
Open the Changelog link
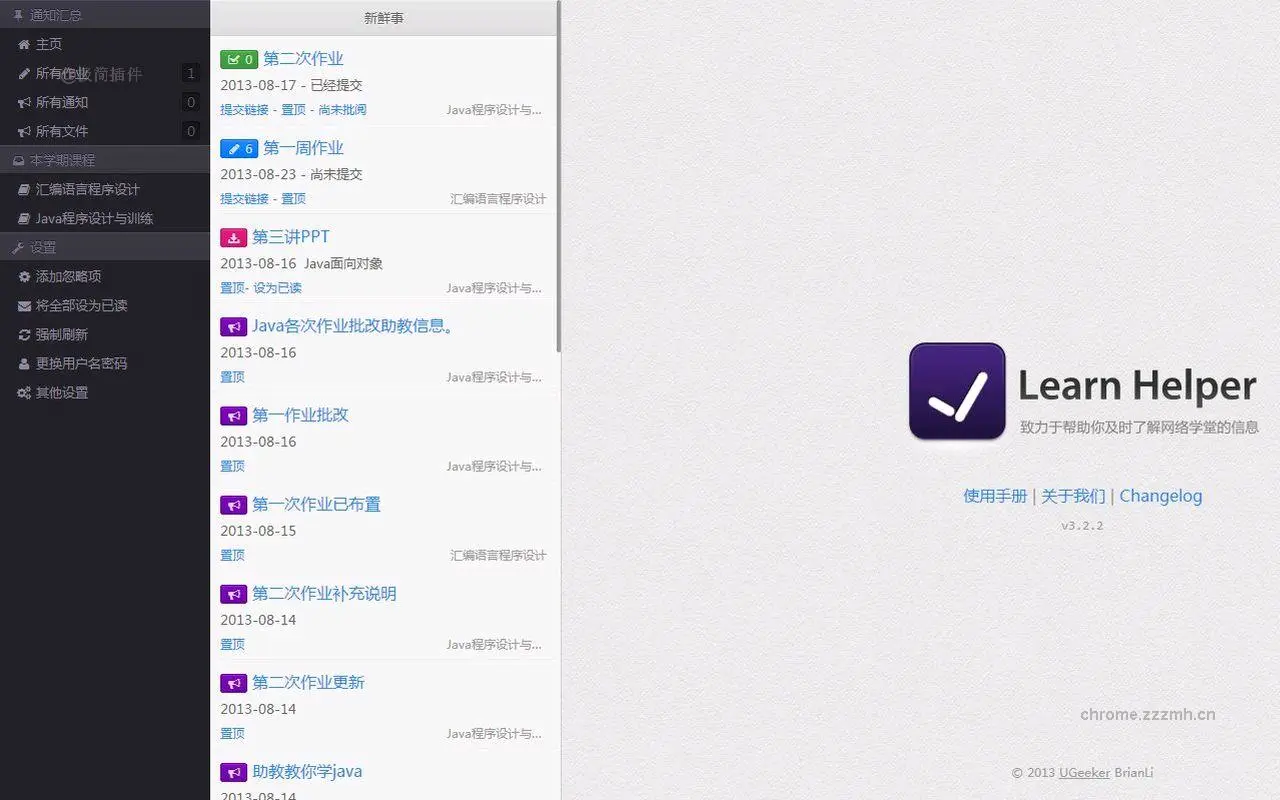(x=1160, y=496)
